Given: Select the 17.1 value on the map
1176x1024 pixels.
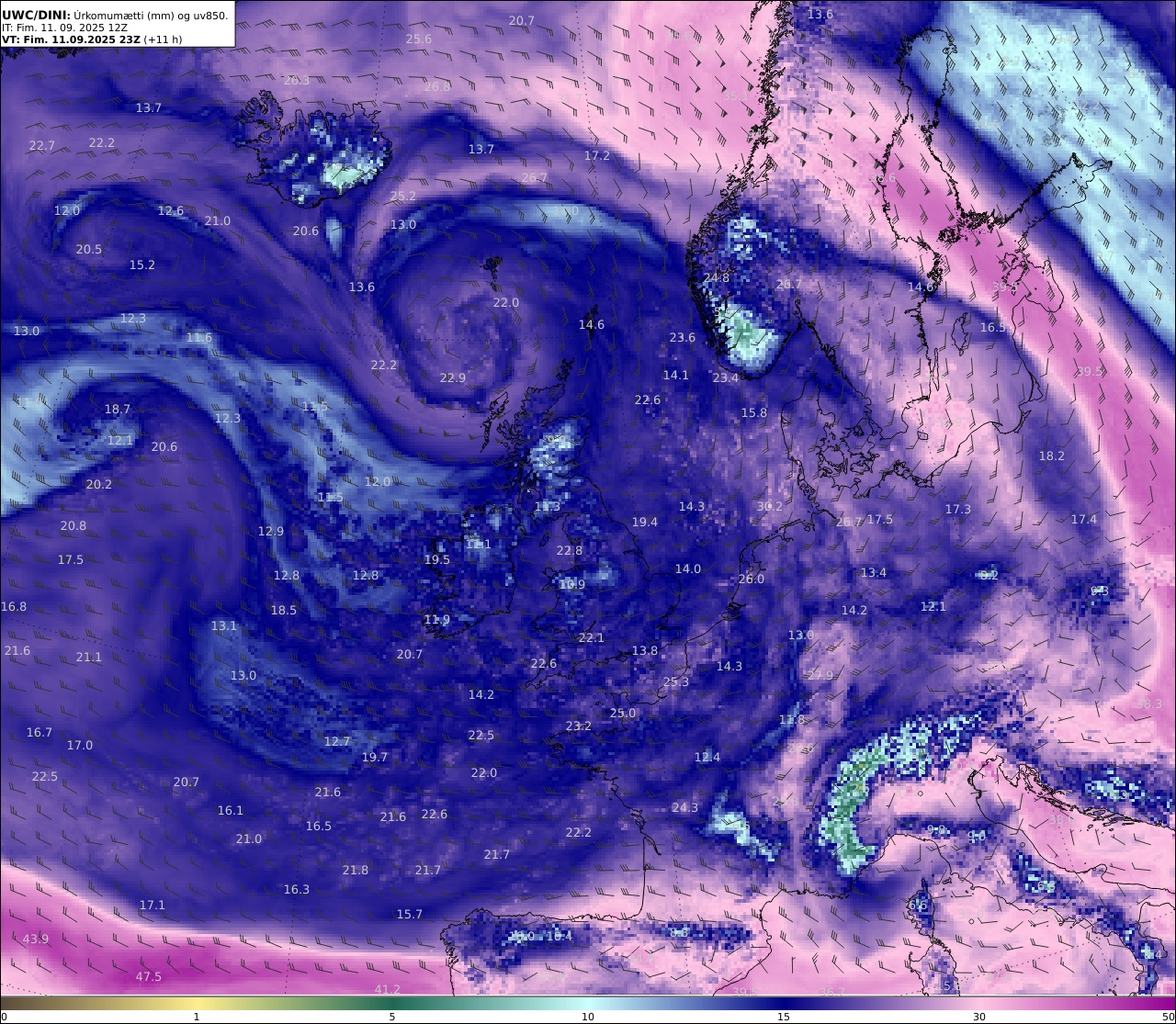Looking at the screenshot, I should point(153,905).
